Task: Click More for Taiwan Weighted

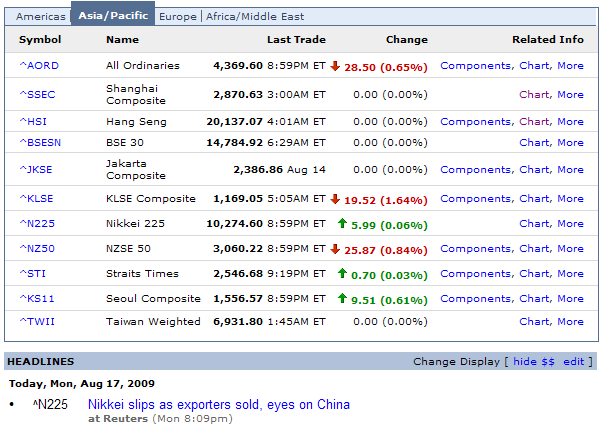Action: coord(571,321)
